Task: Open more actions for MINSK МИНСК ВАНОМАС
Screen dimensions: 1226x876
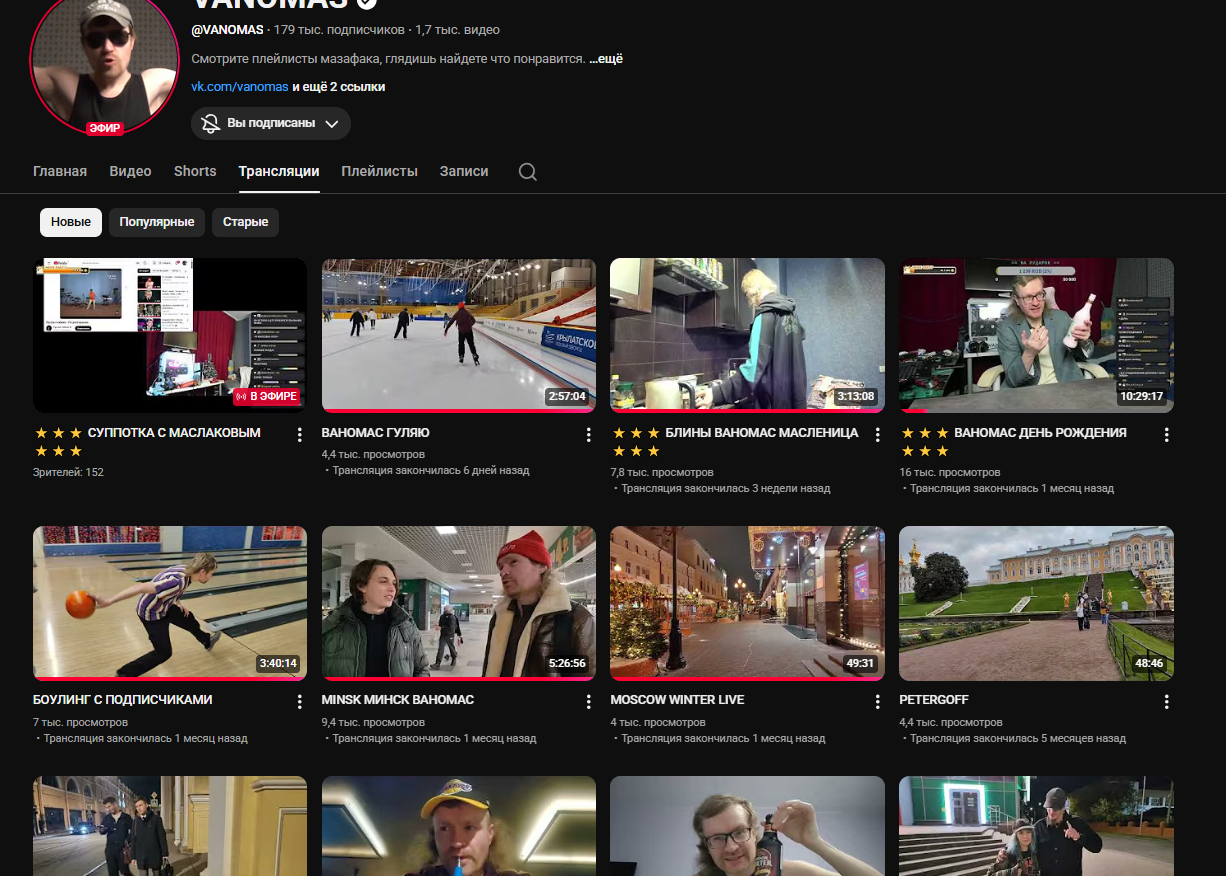Action: click(x=588, y=701)
